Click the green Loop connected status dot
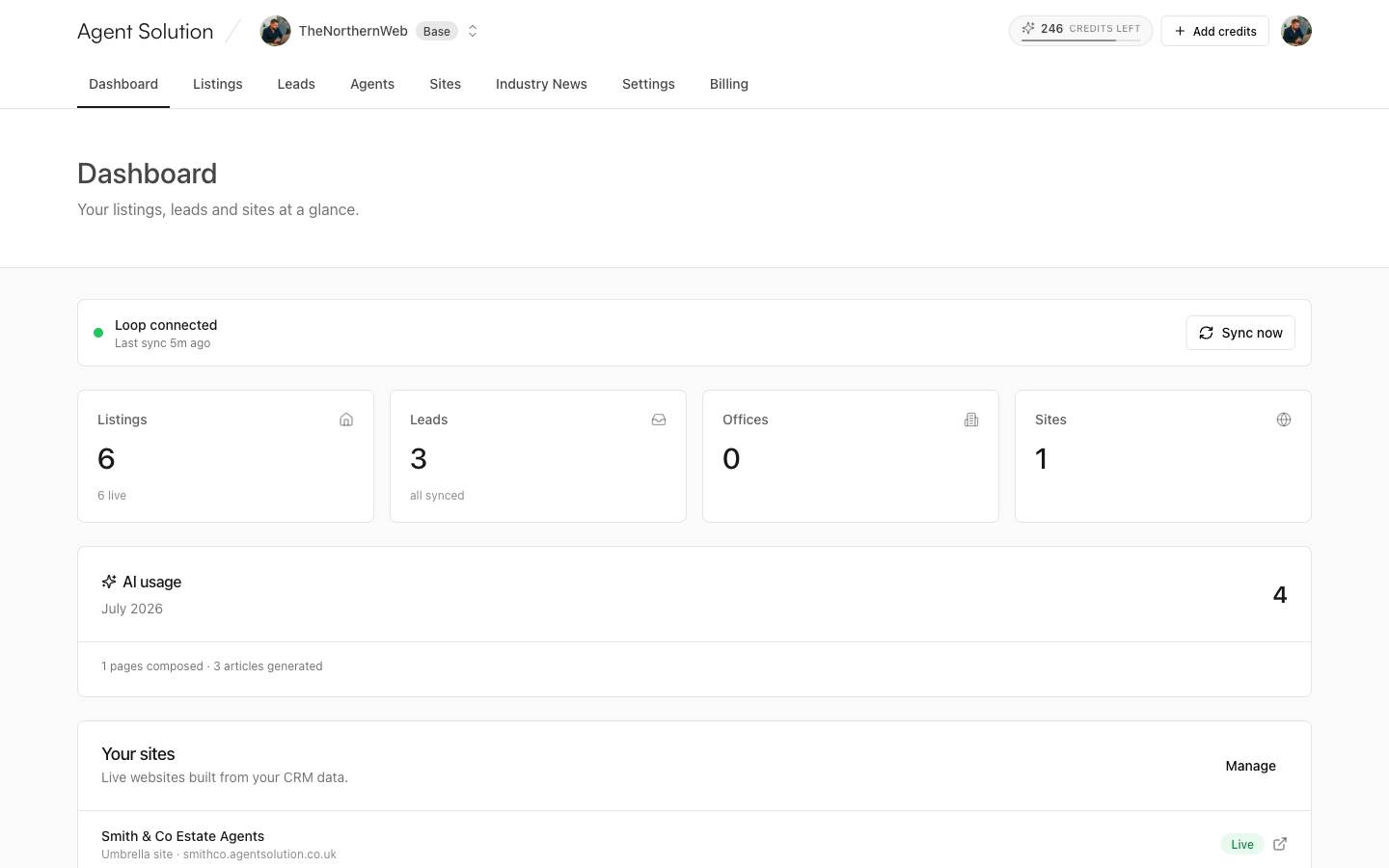Image resolution: width=1389 pixels, height=868 pixels. point(98,333)
